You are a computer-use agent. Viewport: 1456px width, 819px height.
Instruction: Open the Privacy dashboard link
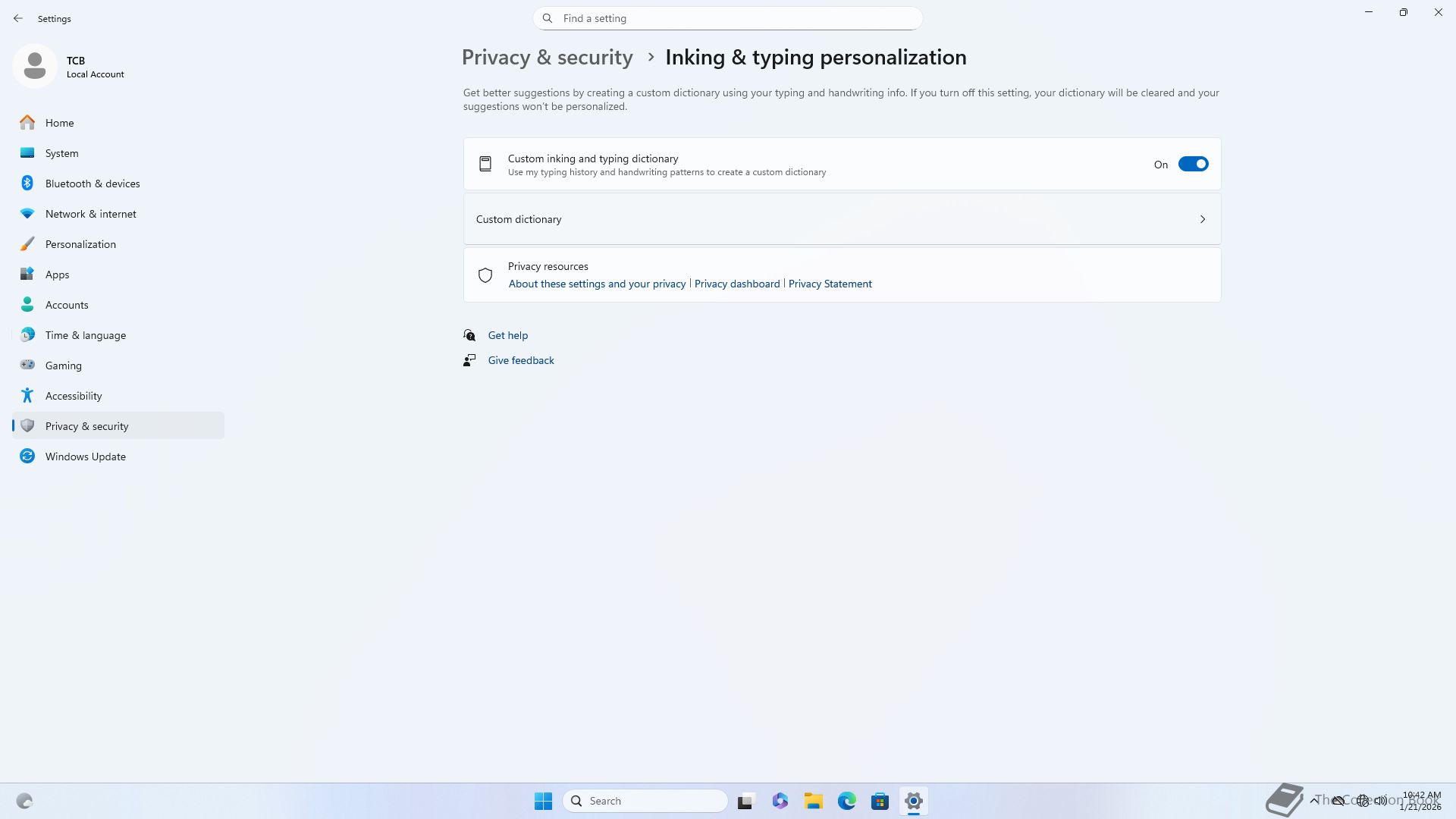[736, 284]
